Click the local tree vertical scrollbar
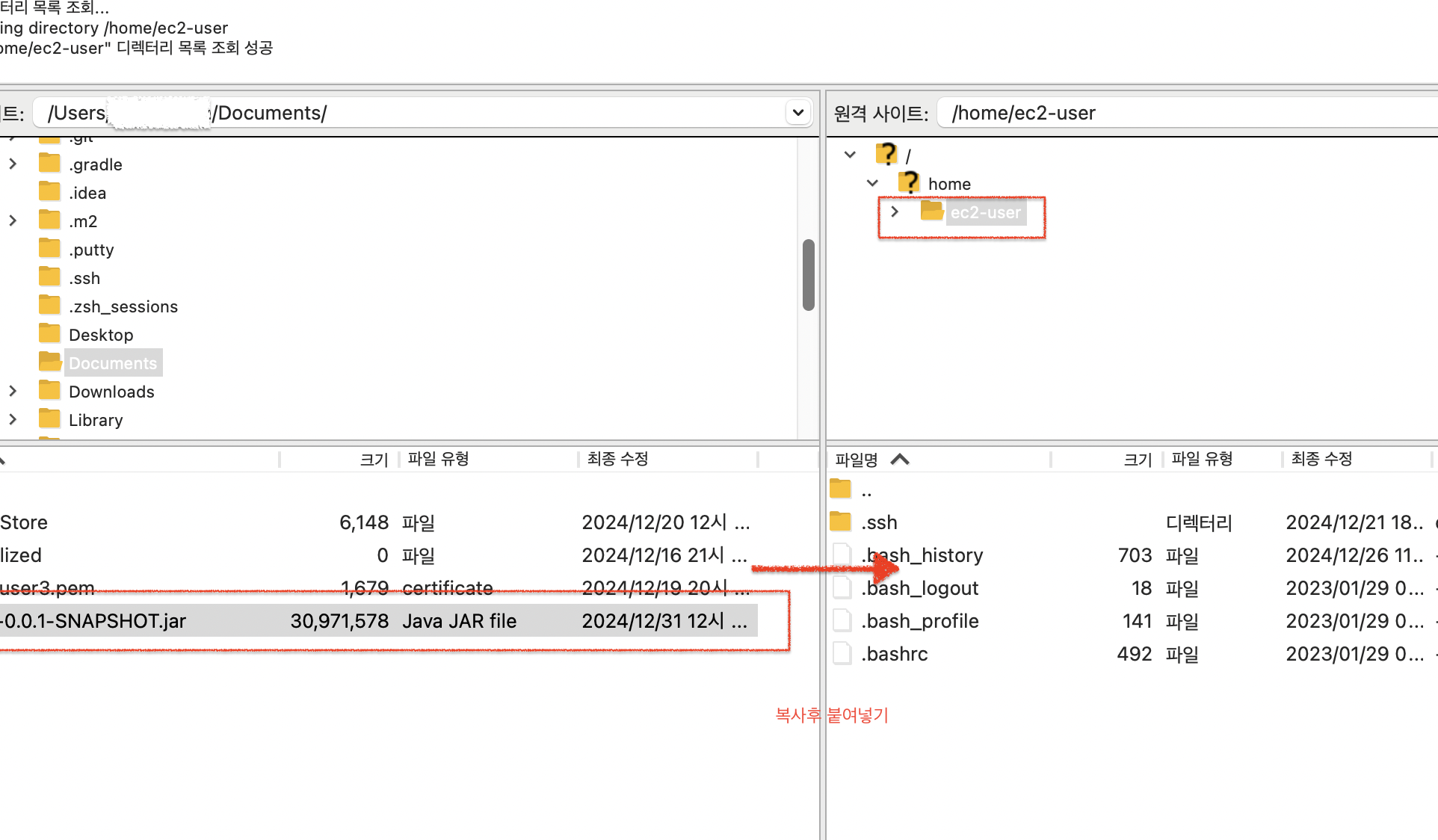This screenshot has height=840, width=1438. [x=808, y=274]
